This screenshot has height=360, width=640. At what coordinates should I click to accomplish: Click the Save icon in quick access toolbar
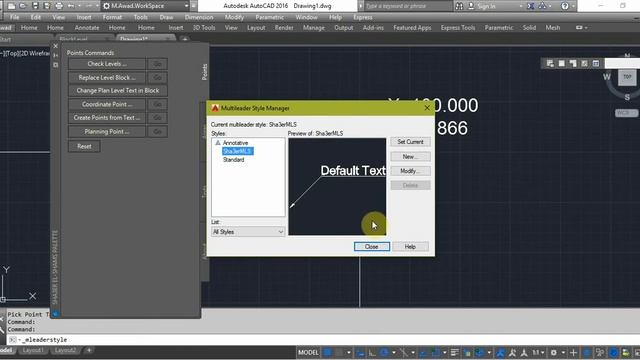36,6
